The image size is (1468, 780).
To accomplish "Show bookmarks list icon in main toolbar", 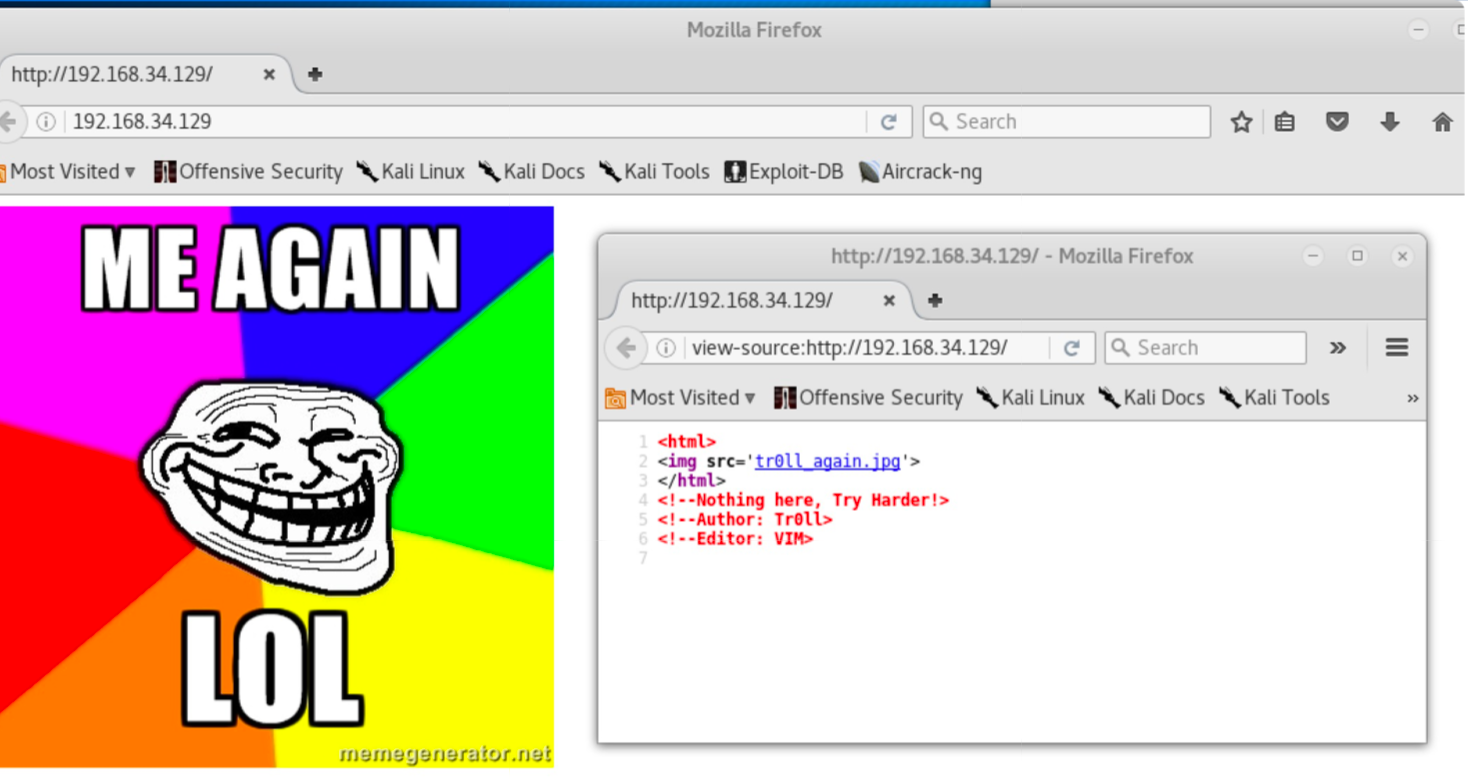I will [x=1285, y=122].
